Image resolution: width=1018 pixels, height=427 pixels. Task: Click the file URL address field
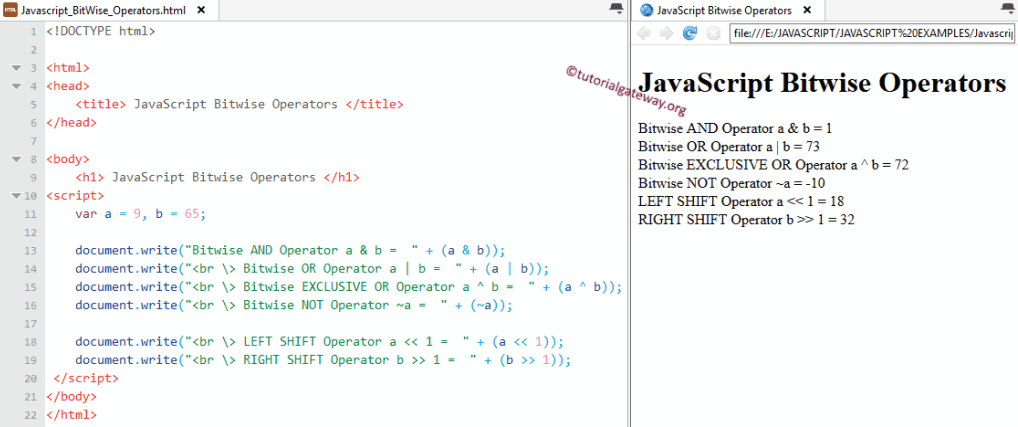point(872,33)
